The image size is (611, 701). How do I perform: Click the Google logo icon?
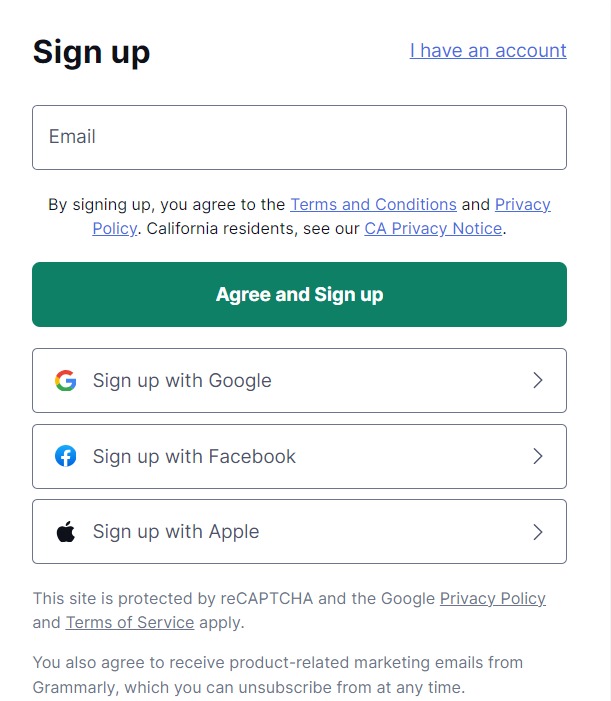pyautogui.click(x=66, y=380)
